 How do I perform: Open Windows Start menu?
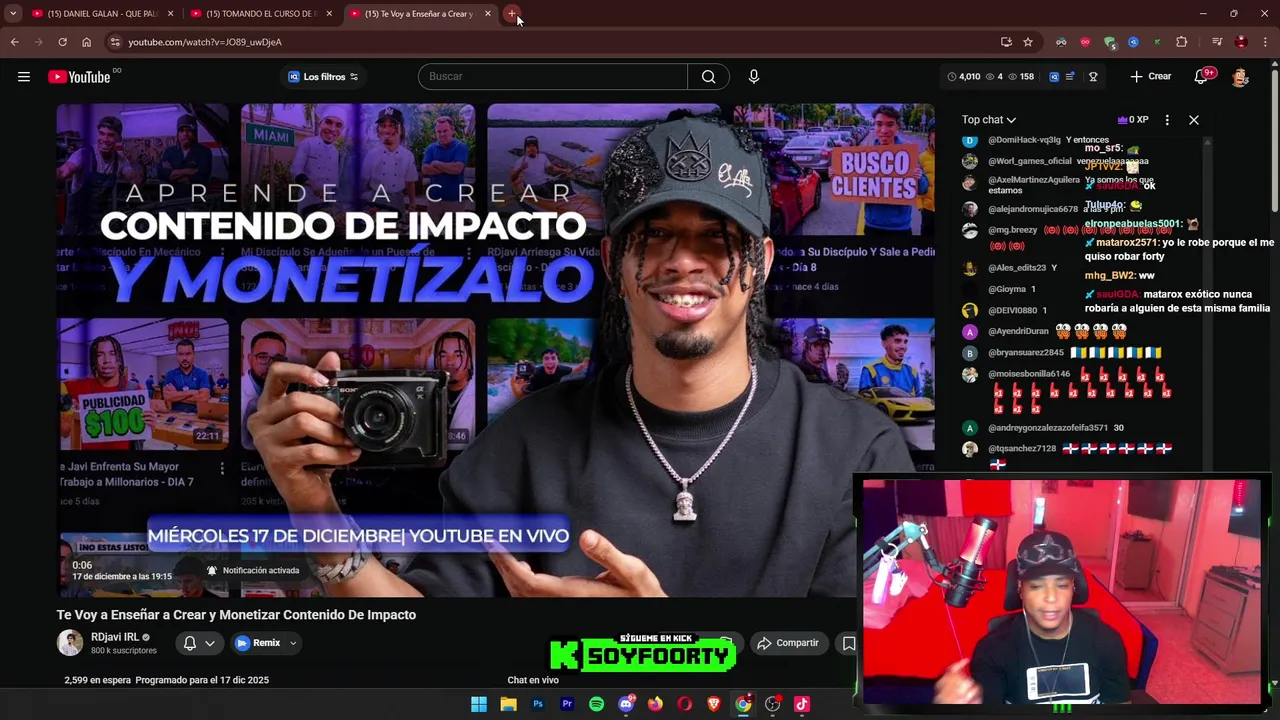click(x=479, y=704)
